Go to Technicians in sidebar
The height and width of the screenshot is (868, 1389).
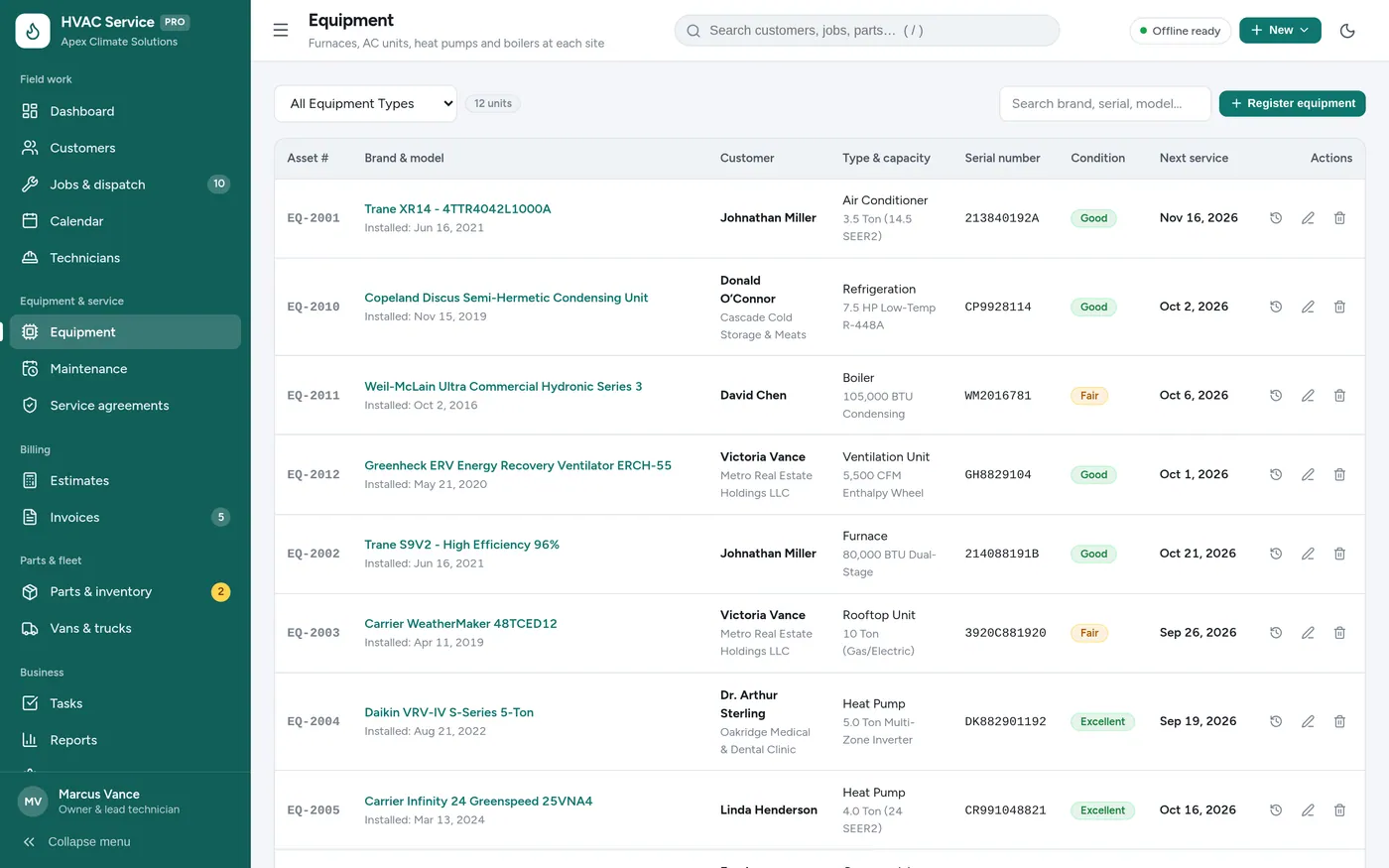point(125,258)
